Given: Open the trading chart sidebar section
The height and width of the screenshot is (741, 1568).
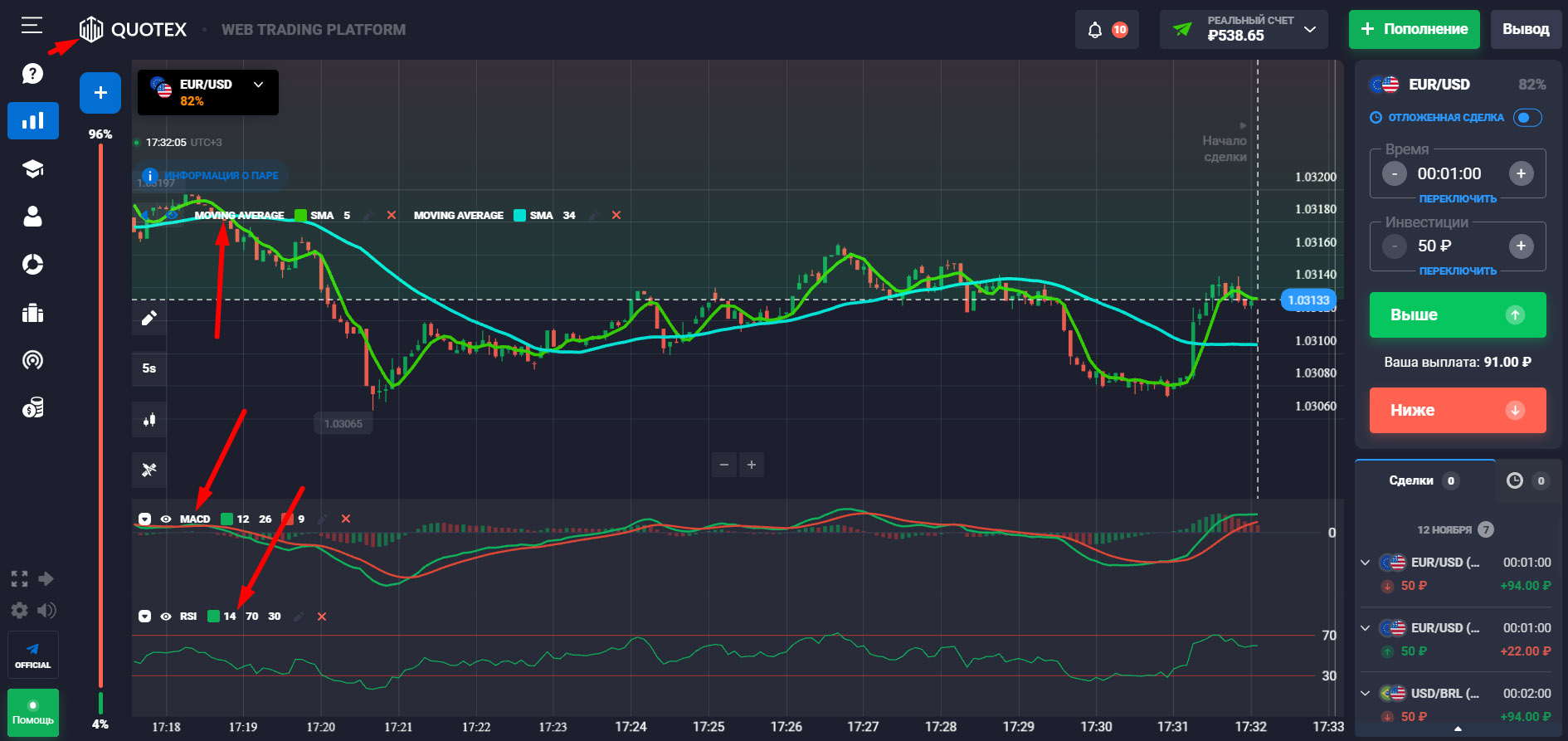Looking at the screenshot, I should click(33, 120).
